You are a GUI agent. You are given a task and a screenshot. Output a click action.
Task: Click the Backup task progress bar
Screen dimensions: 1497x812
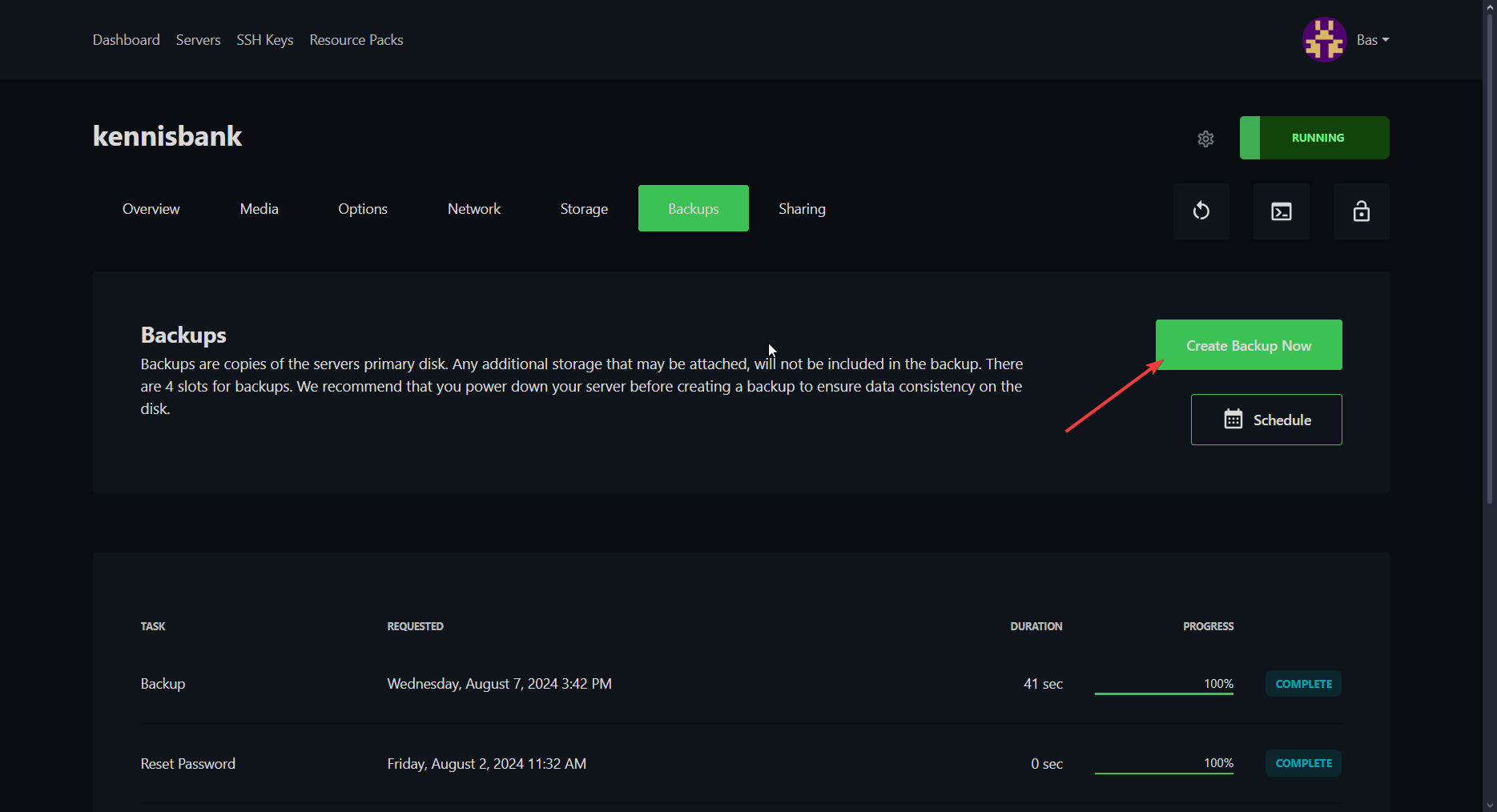coord(1163,693)
